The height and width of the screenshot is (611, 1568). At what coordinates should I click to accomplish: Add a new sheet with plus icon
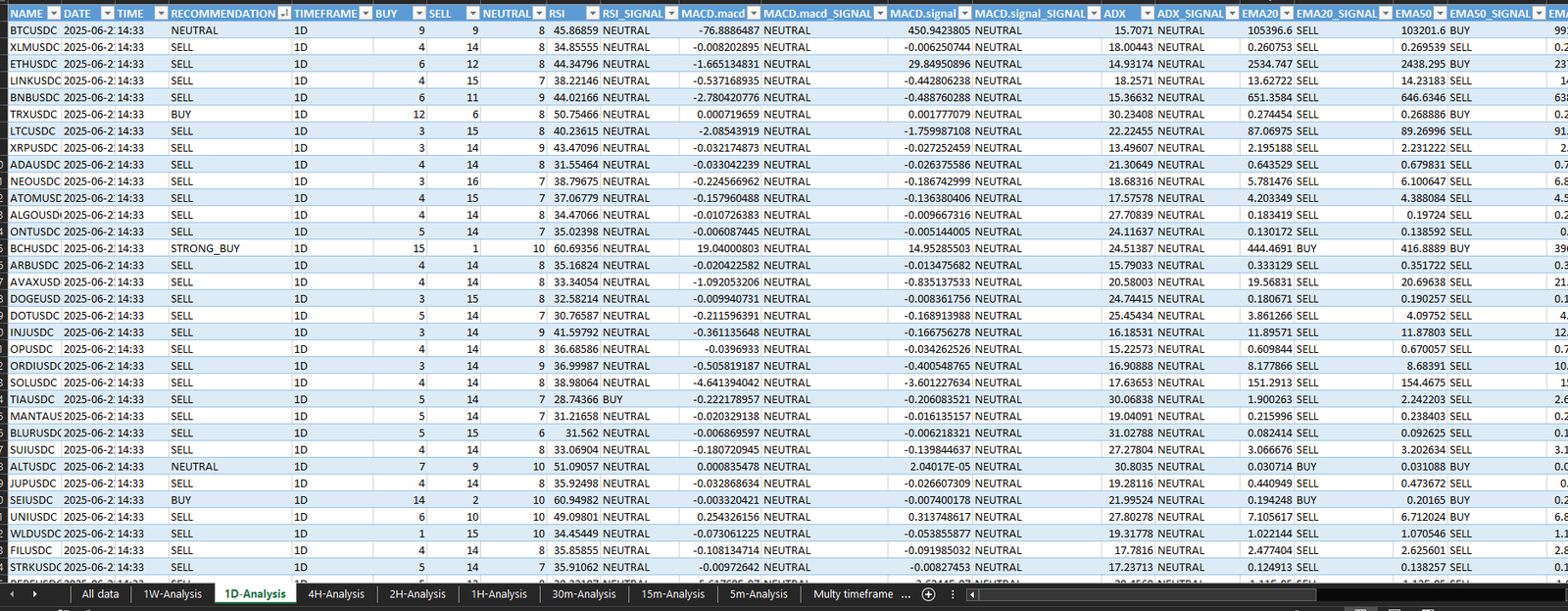pos(928,594)
